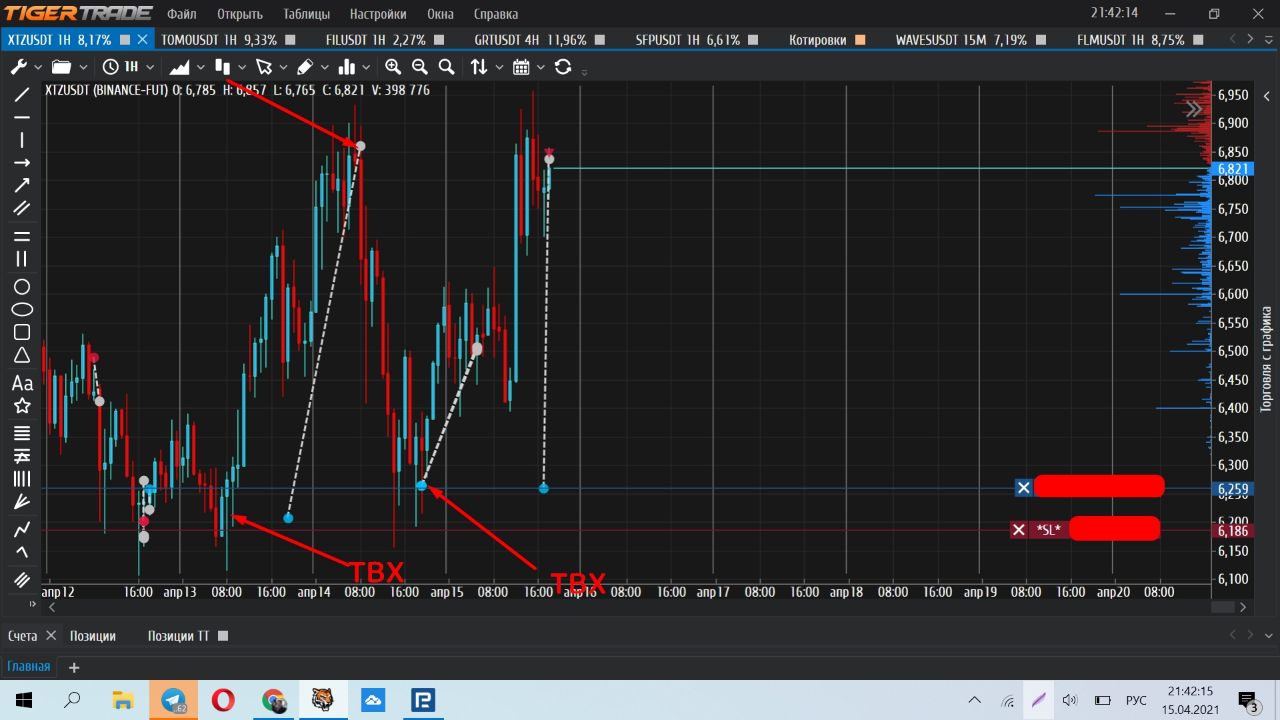The image size is (1280, 720).
Task: Expand the cursor tool dropdown arrow
Action: point(283,67)
